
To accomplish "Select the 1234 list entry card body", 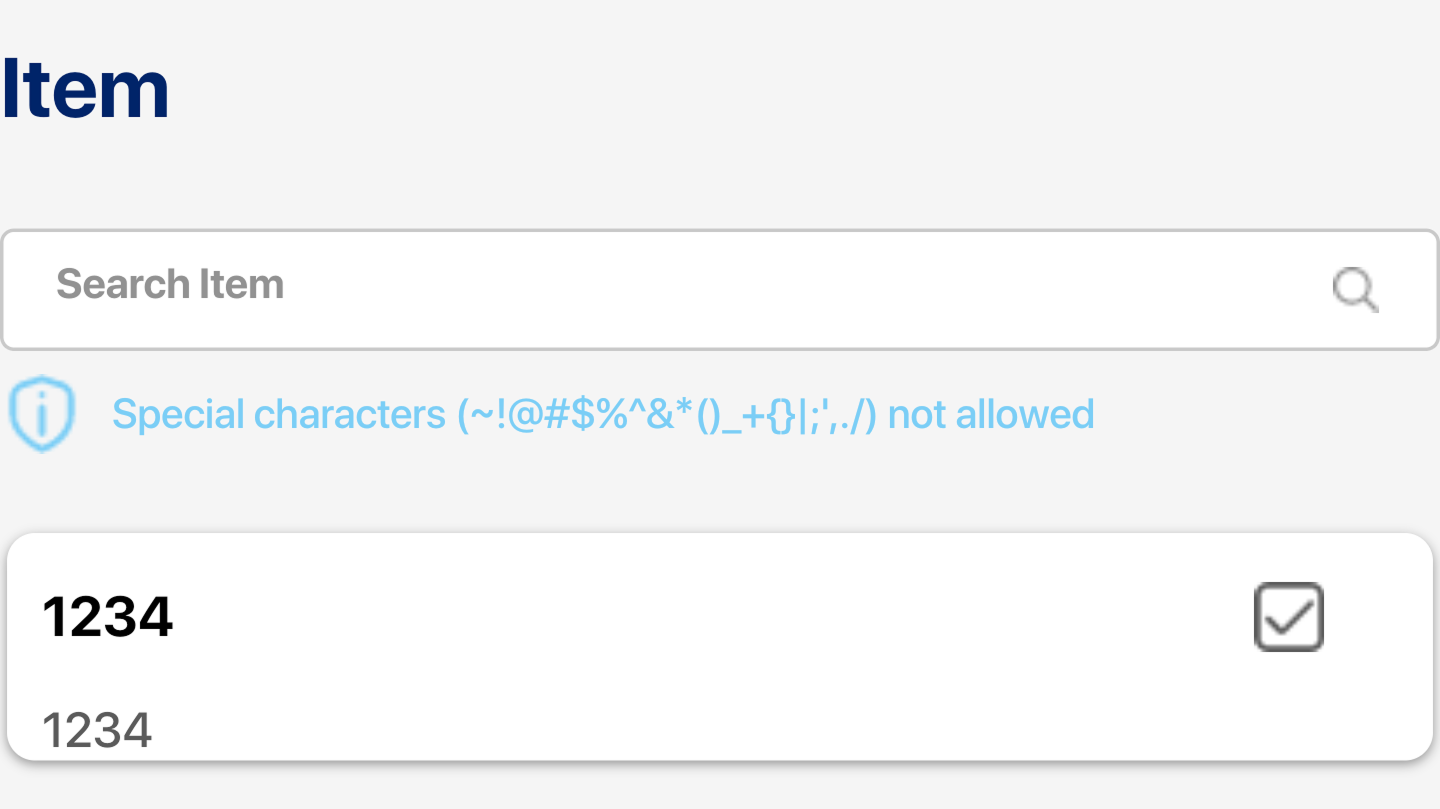I will [720, 647].
